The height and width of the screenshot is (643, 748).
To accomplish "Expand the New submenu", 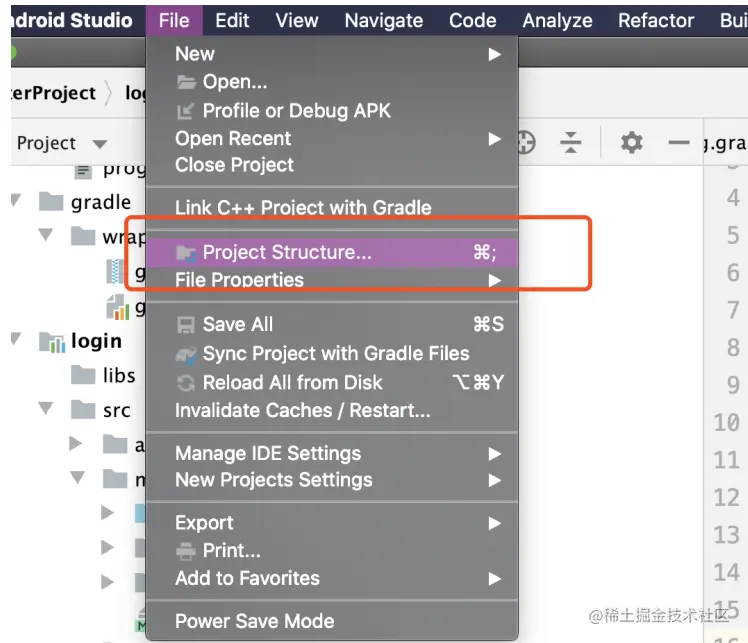I will pyautogui.click(x=332, y=54).
